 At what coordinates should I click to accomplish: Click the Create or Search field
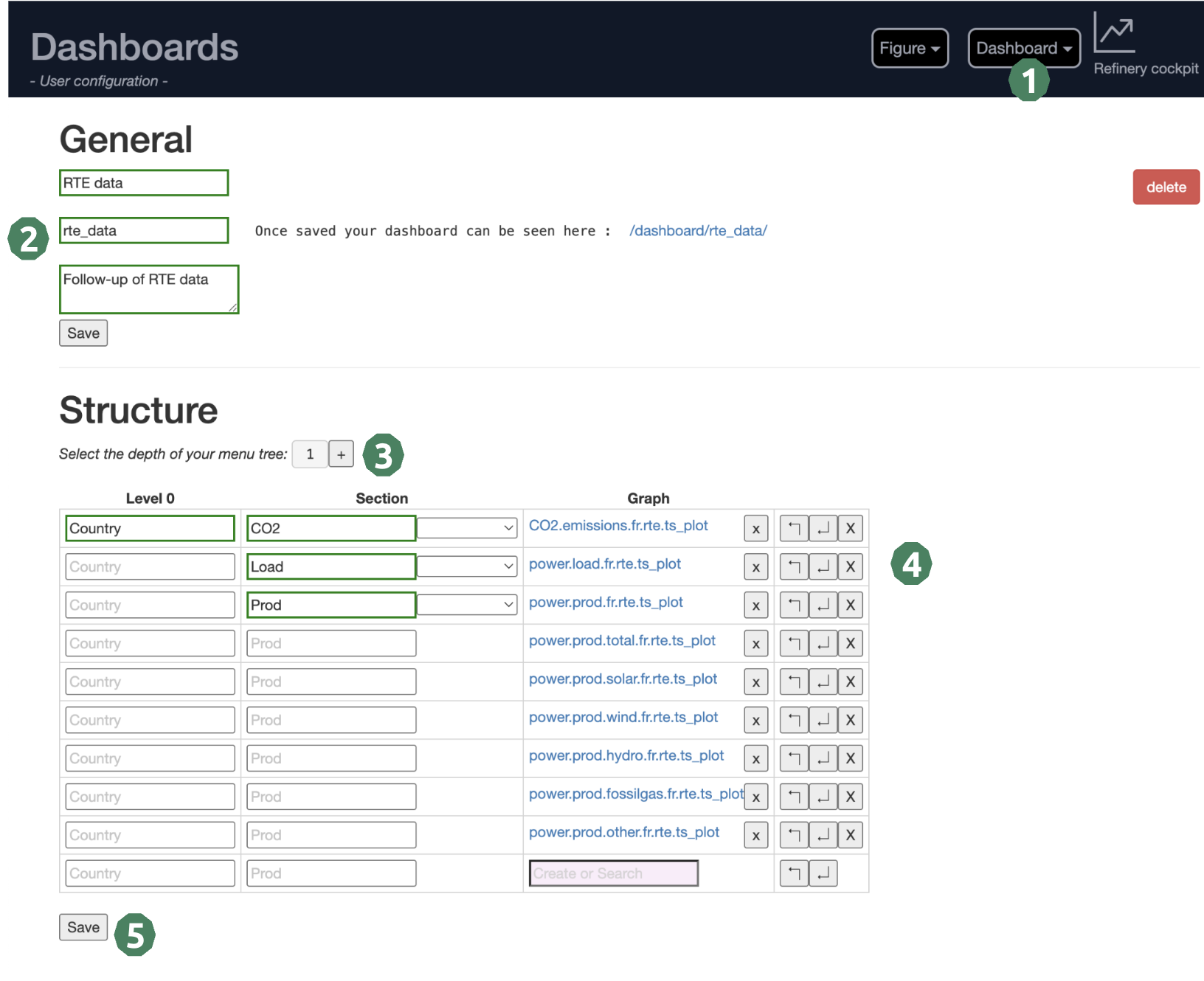pyautogui.click(x=612, y=873)
